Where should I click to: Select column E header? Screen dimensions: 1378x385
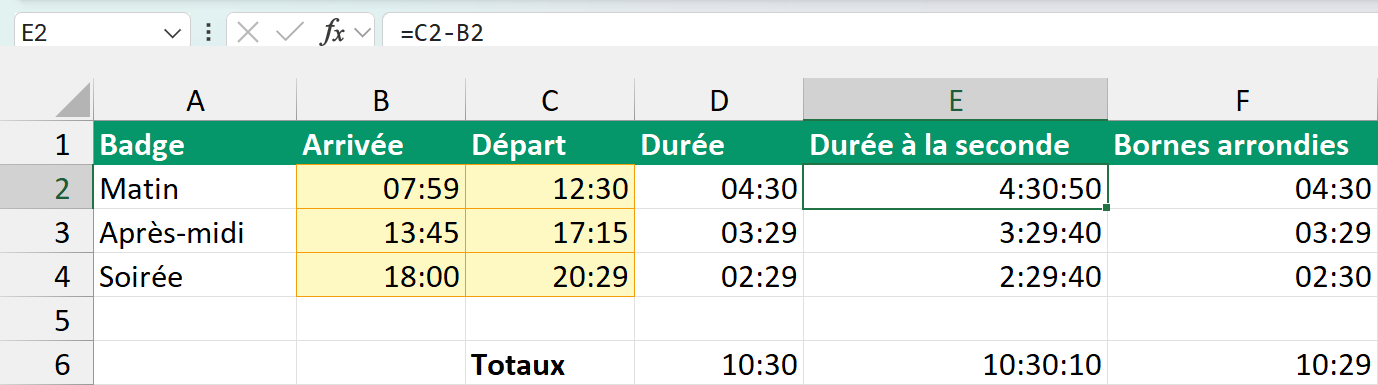956,100
